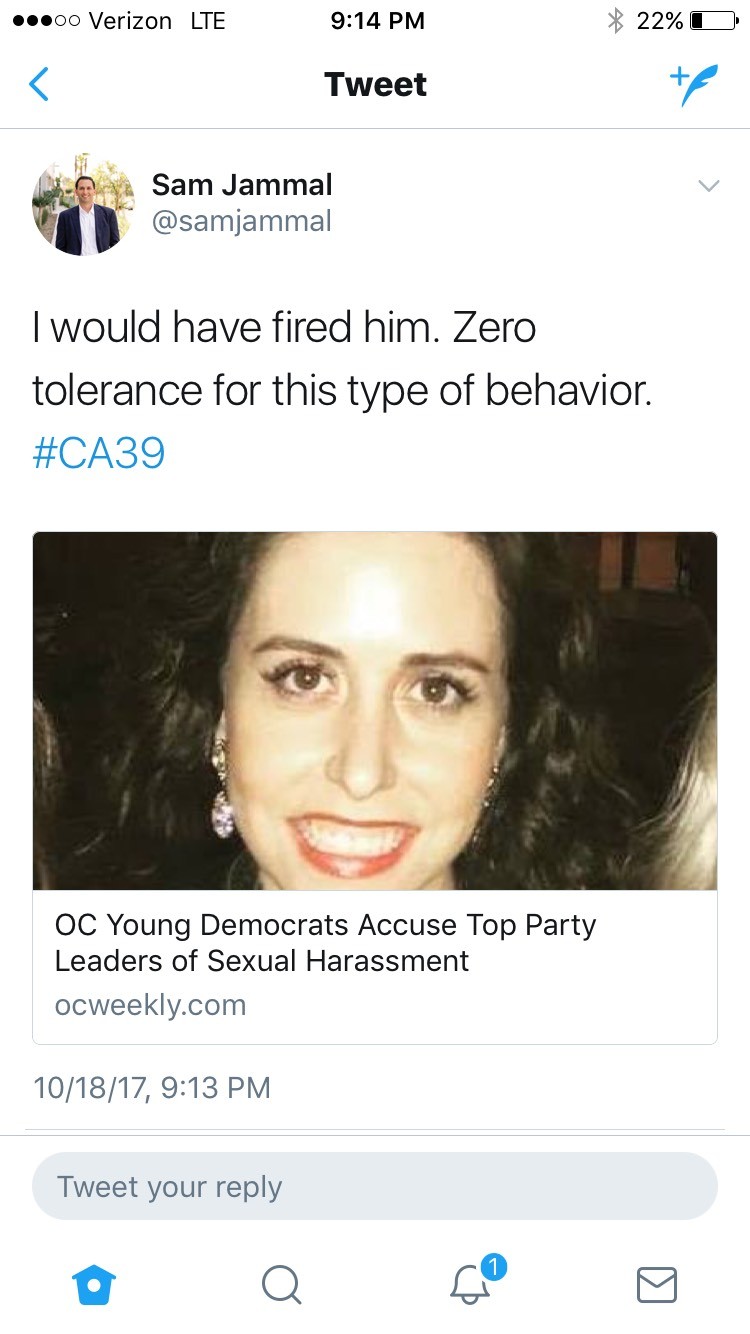This screenshot has height=1334, width=750.
Task: Open Sam Jammal's profile picture
Action: coord(83,205)
